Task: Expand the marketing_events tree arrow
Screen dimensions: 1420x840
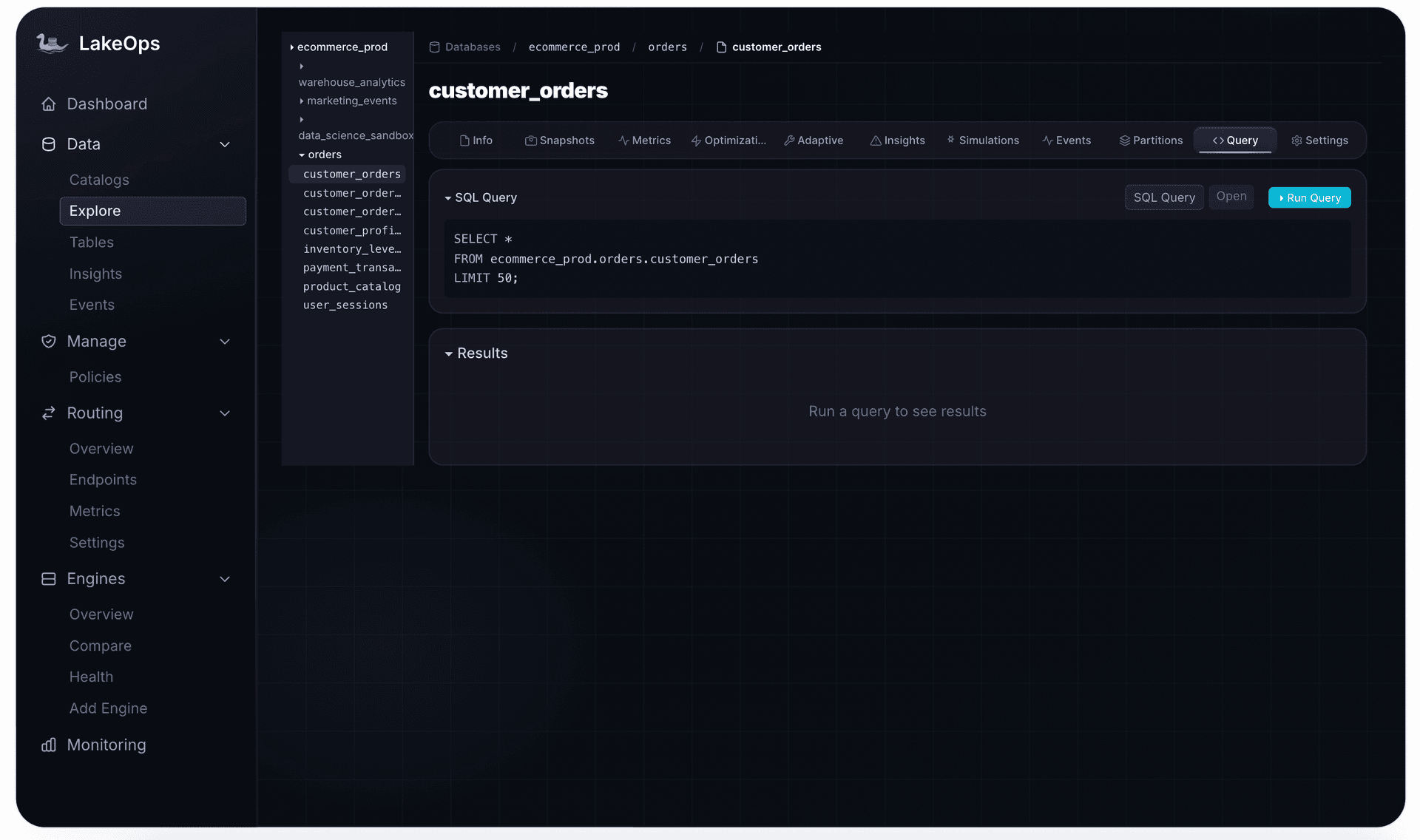Action: coord(301,101)
